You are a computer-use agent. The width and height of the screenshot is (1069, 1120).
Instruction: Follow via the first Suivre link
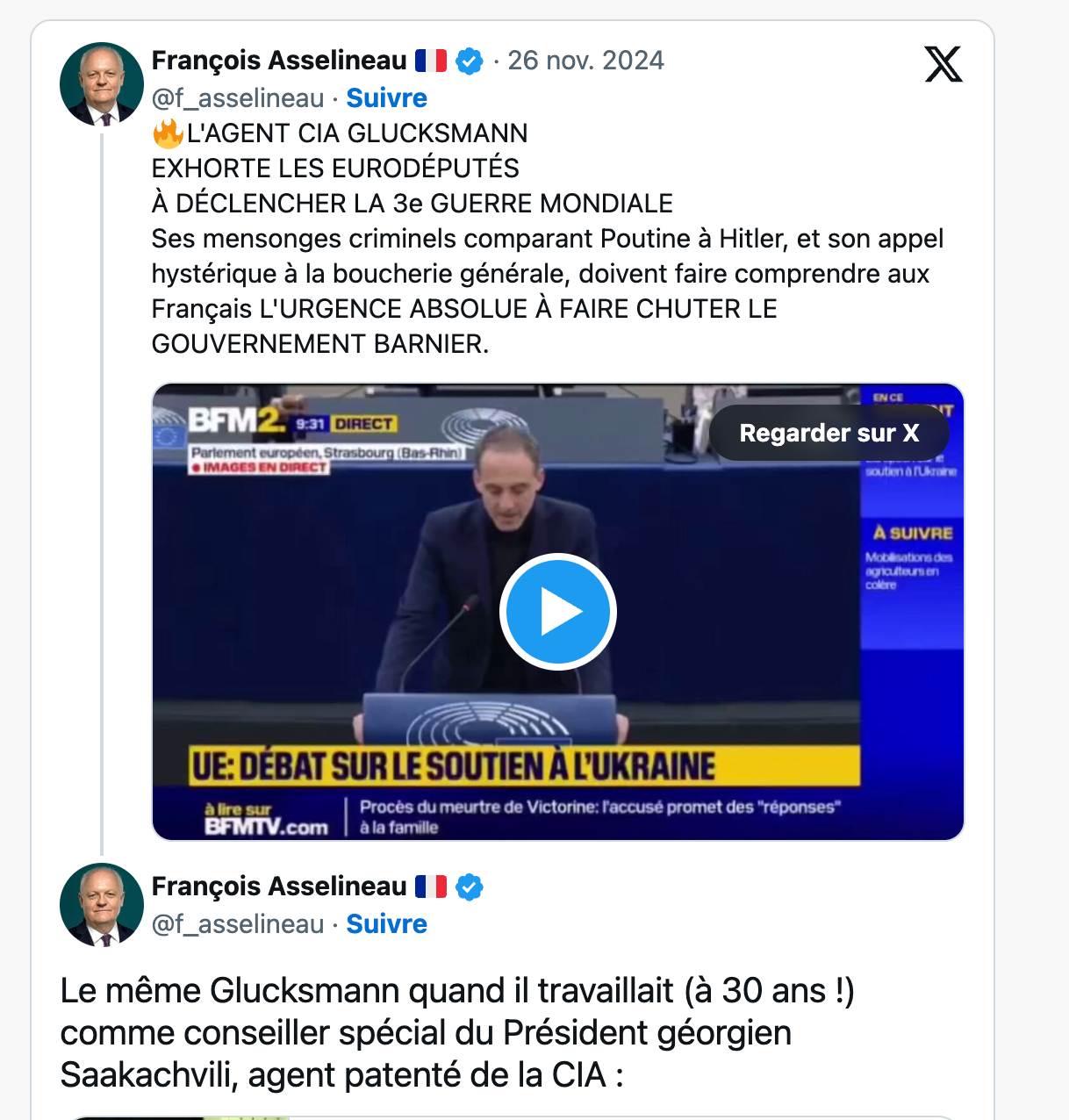coord(386,97)
